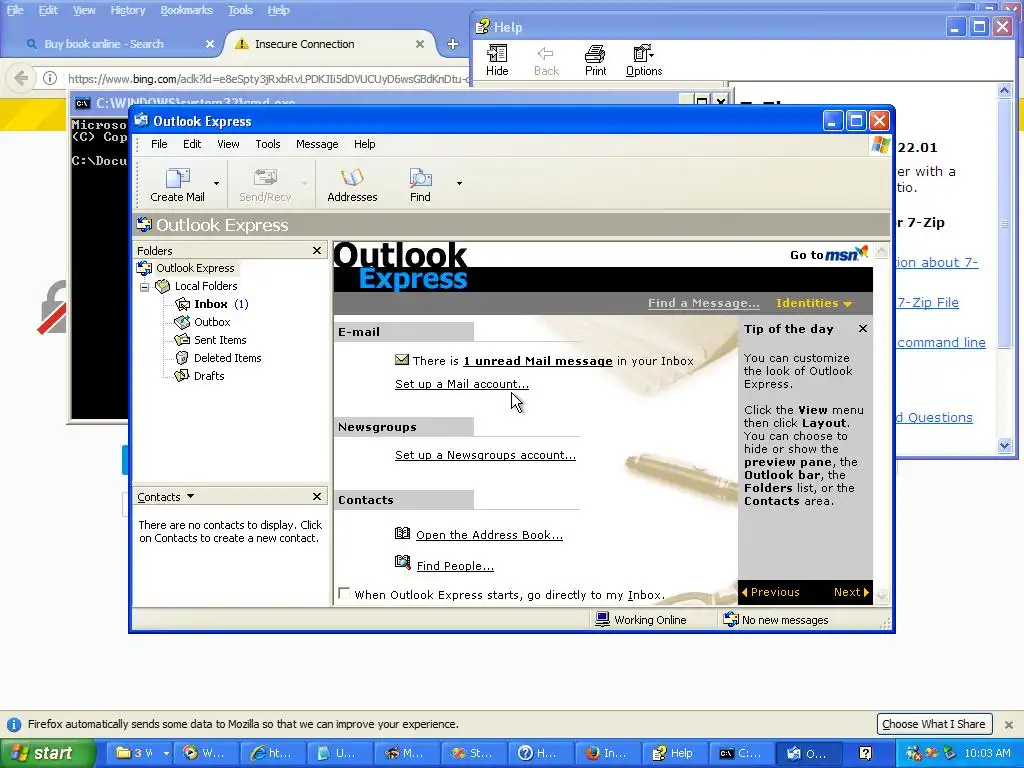Open the Outbox folder icon
This screenshot has height=768, width=1024.
coord(182,322)
